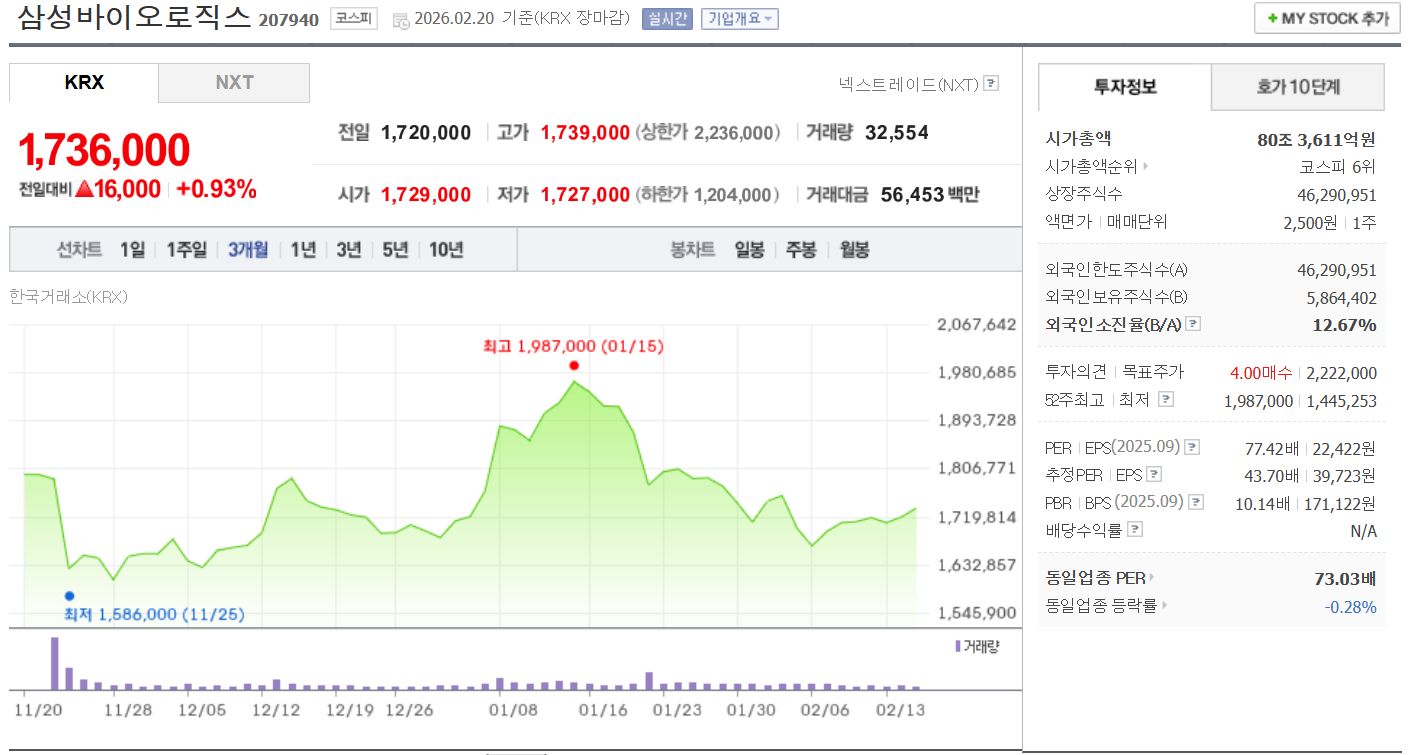Click 넥스트레이드(NXT) link
Viewport: 1411px width, 755px height.
pos(908,84)
